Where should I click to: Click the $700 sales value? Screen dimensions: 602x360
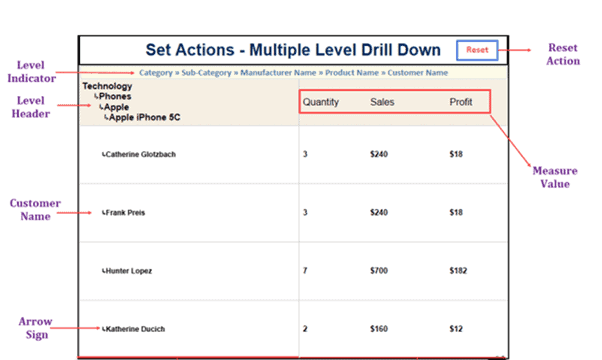pos(379,271)
